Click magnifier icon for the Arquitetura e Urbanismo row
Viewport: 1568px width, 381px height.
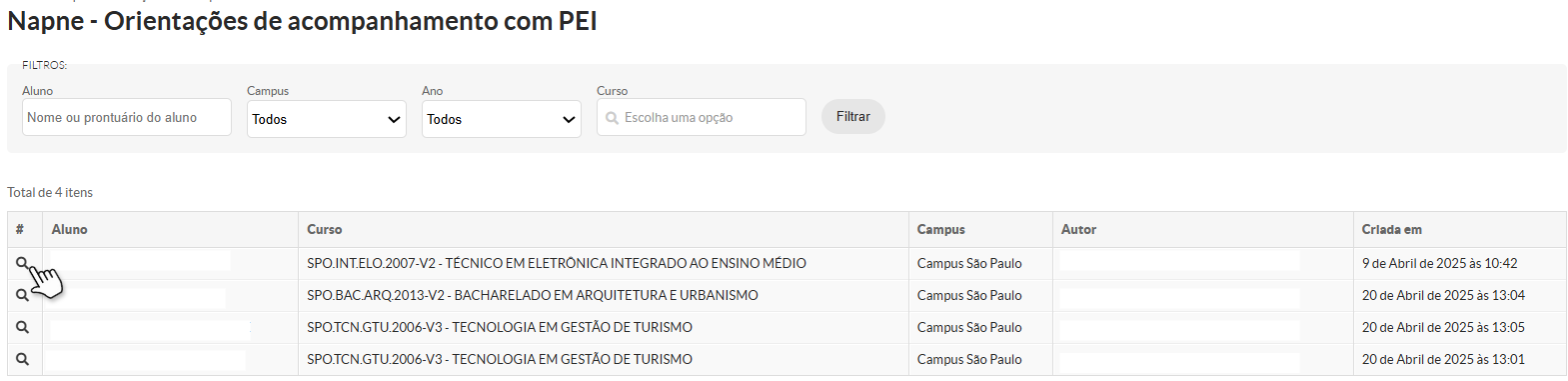[x=22, y=295]
